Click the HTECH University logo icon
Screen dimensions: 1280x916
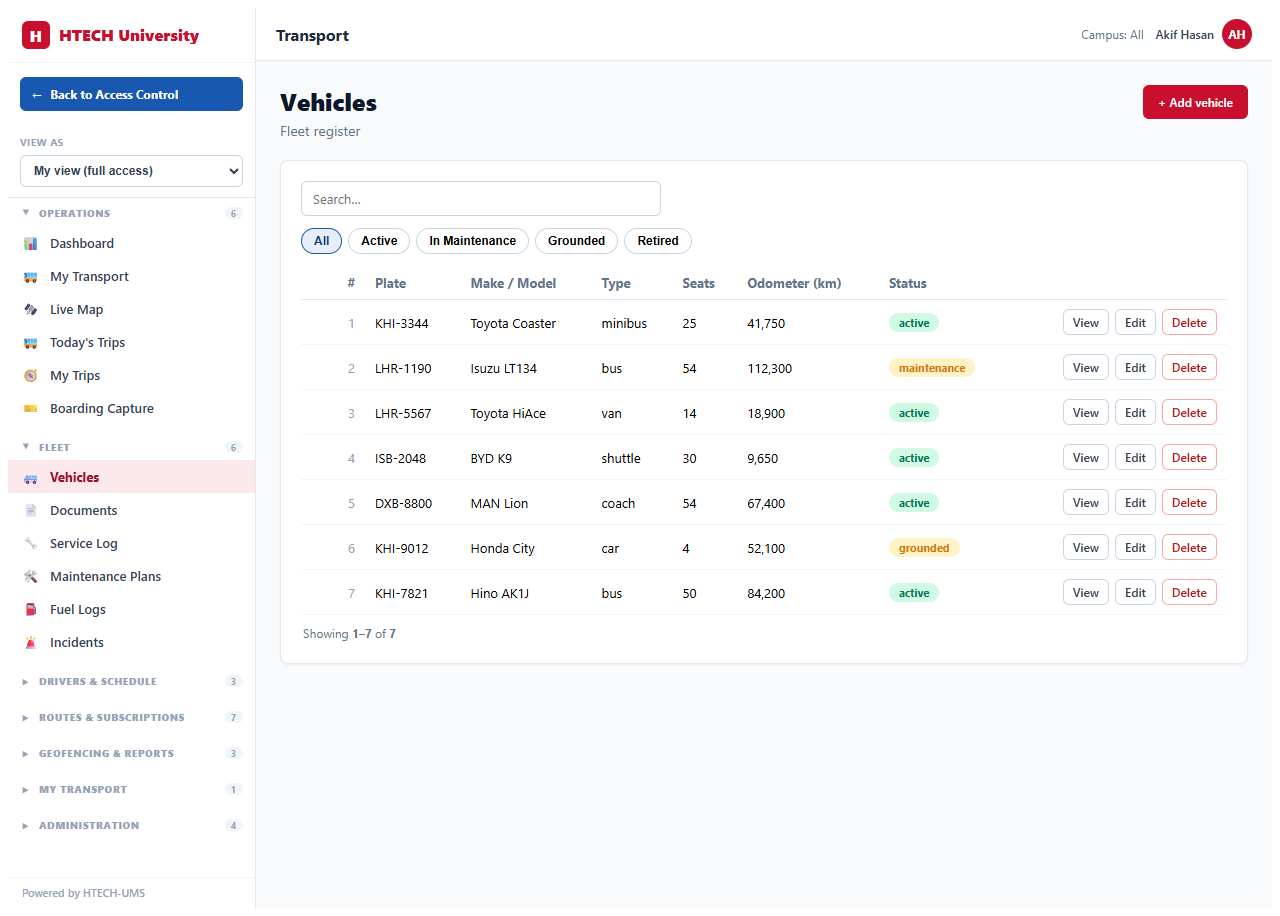pos(36,36)
